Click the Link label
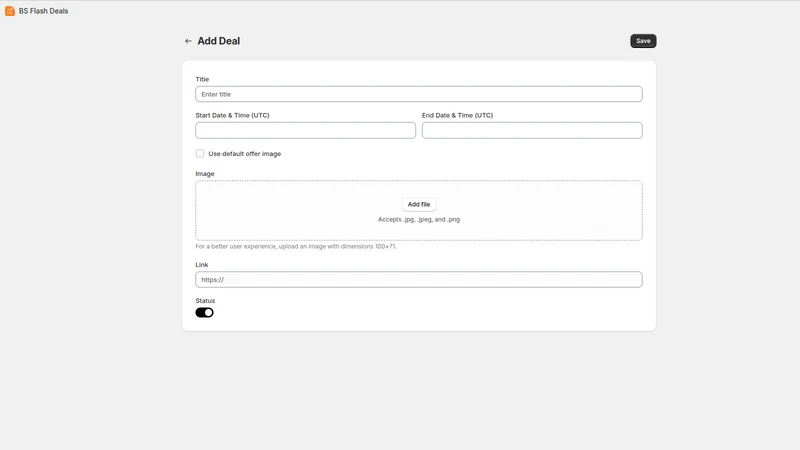The image size is (800, 450). click(x=202, y=264)
